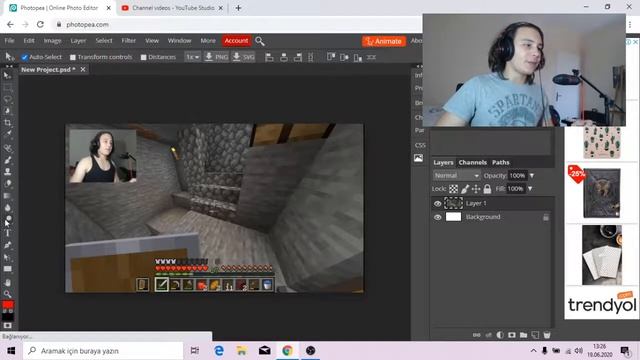Uncheck the Auto-Select checkbox
640x360 pixels.
point(24,58)
